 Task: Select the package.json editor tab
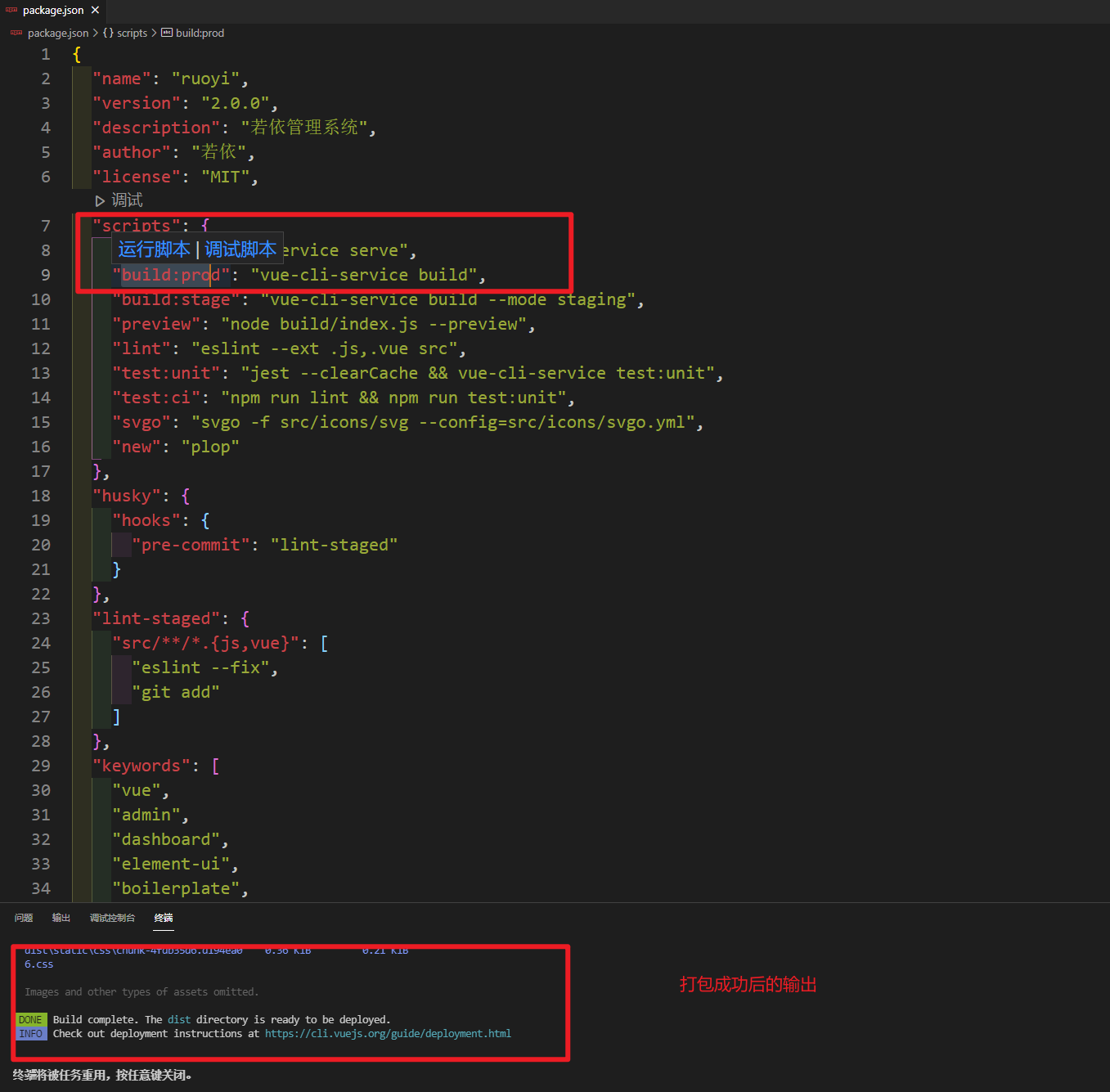[53, 11]
